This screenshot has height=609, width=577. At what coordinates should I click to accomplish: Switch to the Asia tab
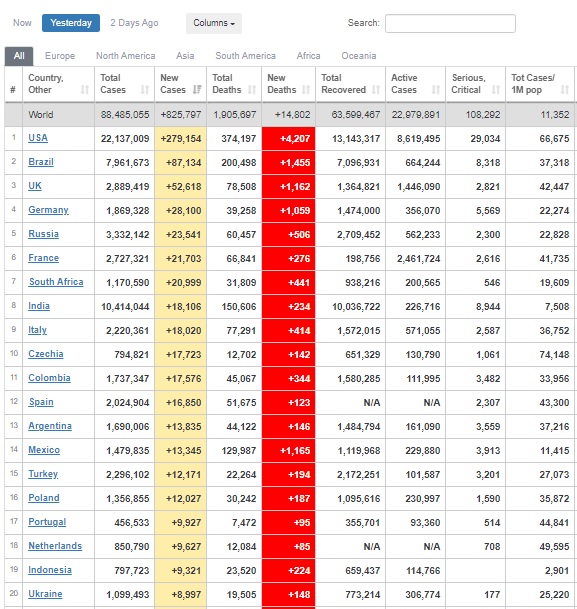coord(185,56)
